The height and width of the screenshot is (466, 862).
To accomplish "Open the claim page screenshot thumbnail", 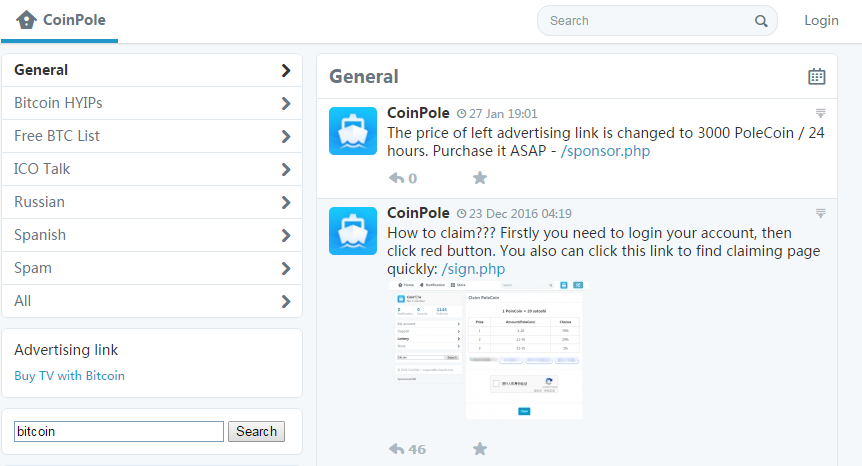I will [x=488, y=350].
